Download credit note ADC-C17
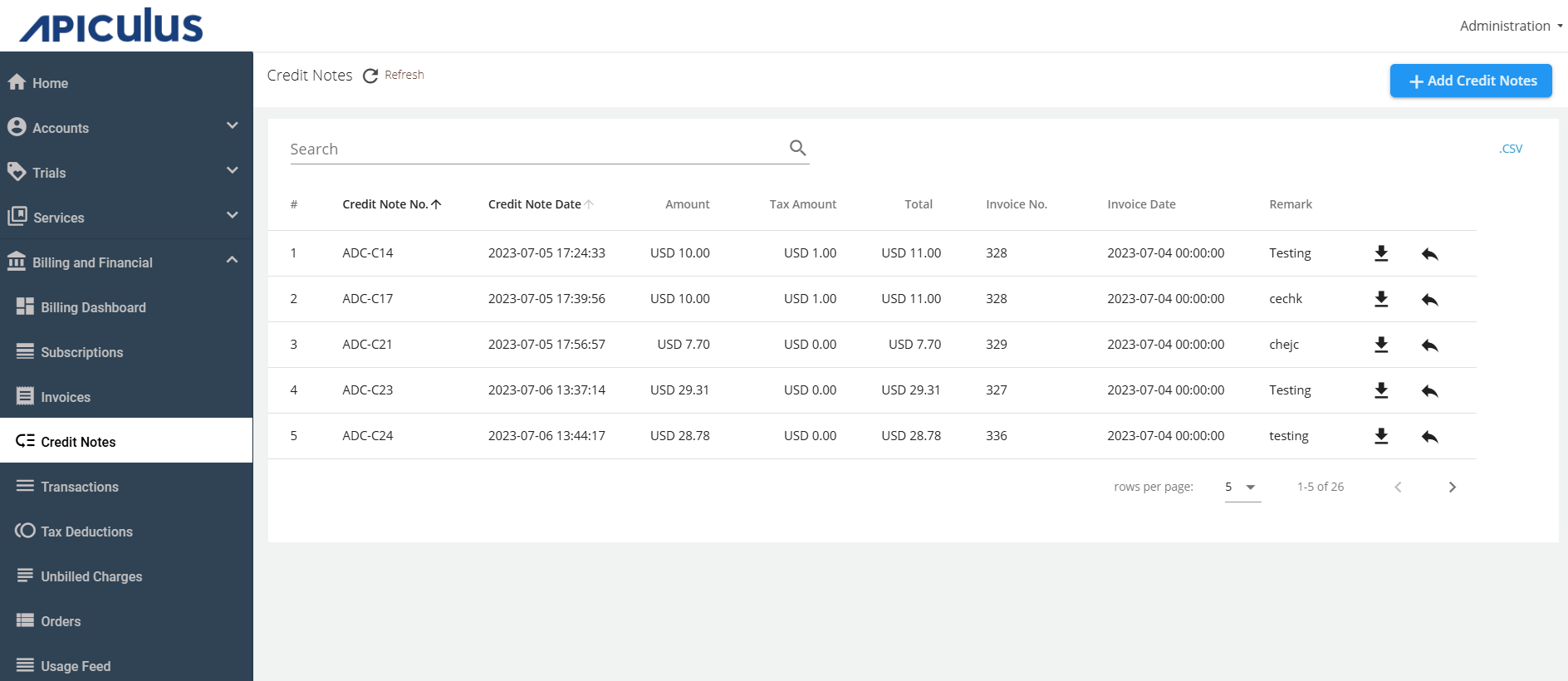 (1381, 299)
